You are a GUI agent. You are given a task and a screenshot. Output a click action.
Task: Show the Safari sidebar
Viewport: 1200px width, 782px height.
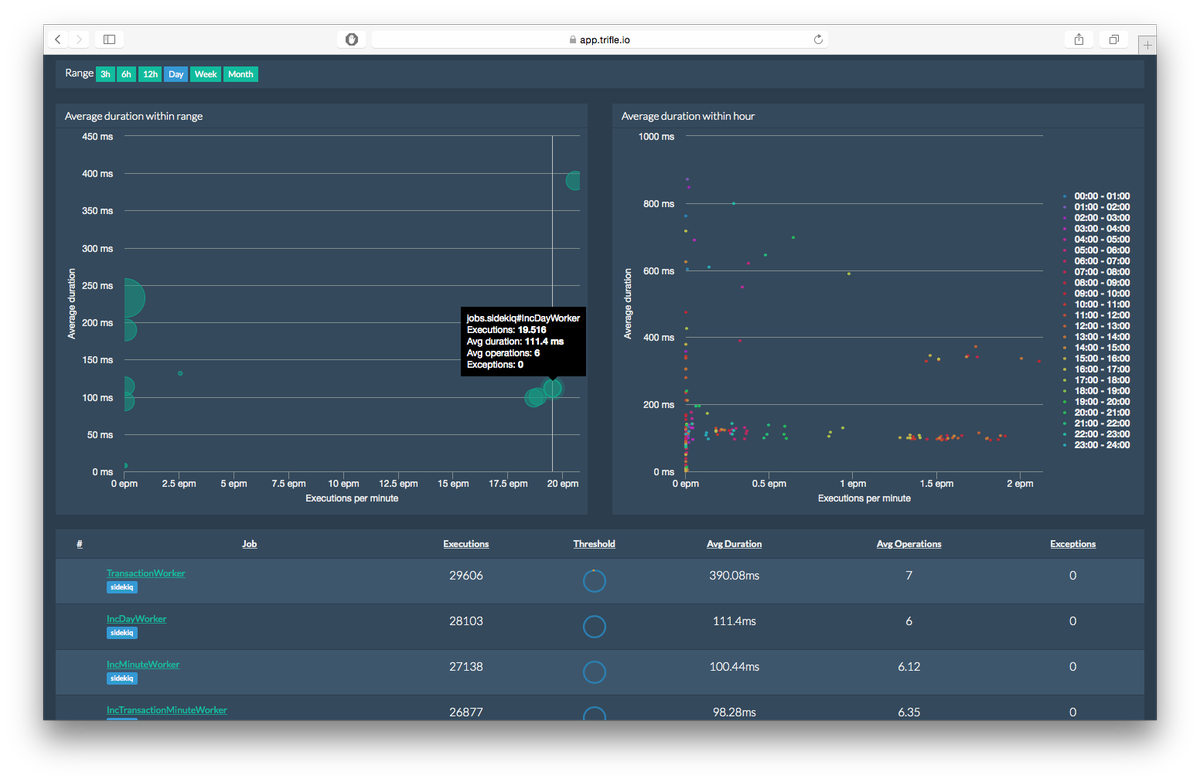pos(109,39)
